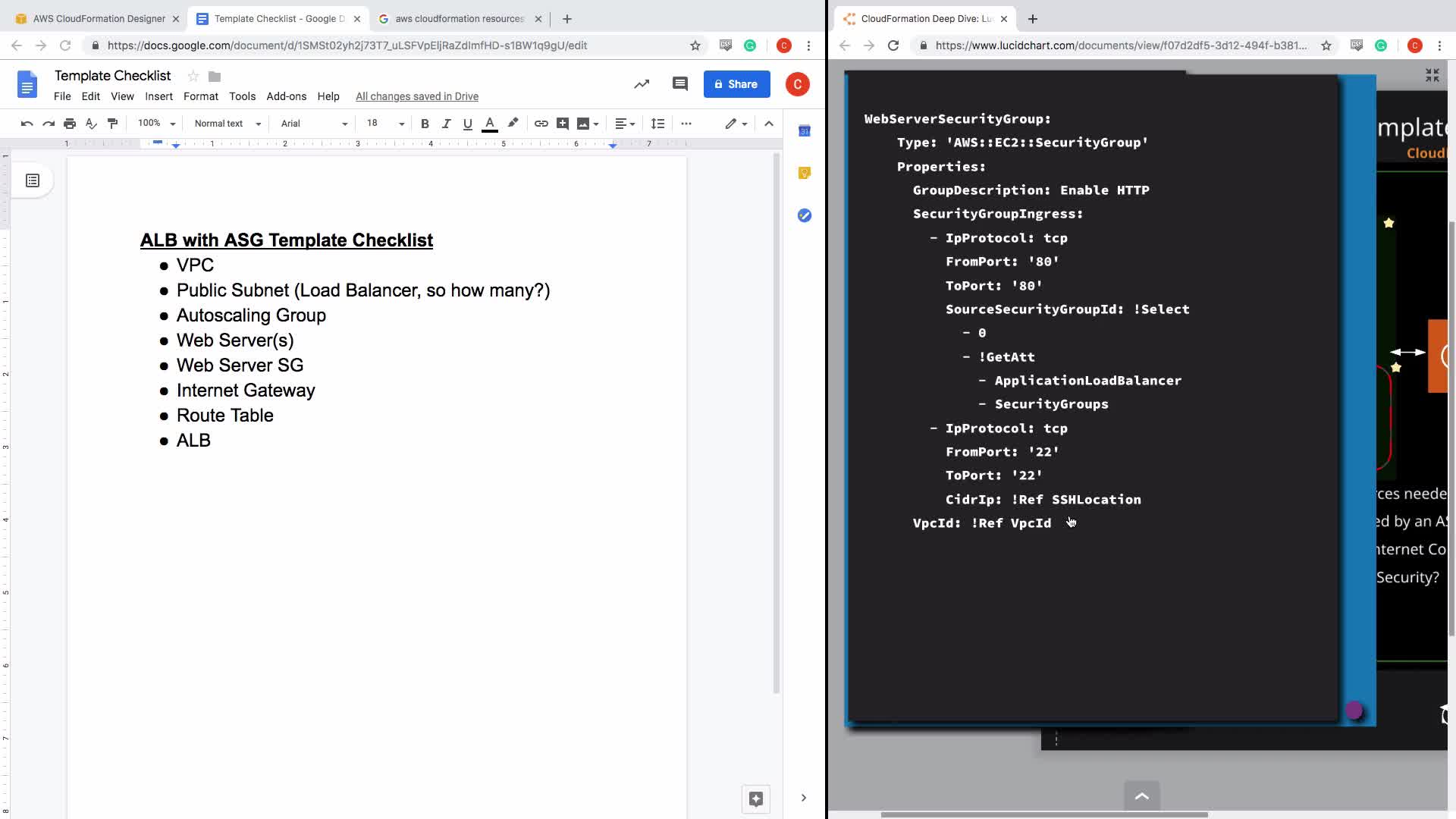Open the zoom 100% dropdown
This screenshot has width=1456, height=819.
(156, 124)
